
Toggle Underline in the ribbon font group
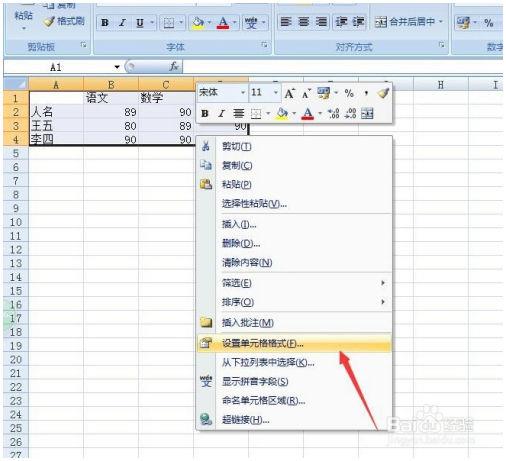(140, 23)
